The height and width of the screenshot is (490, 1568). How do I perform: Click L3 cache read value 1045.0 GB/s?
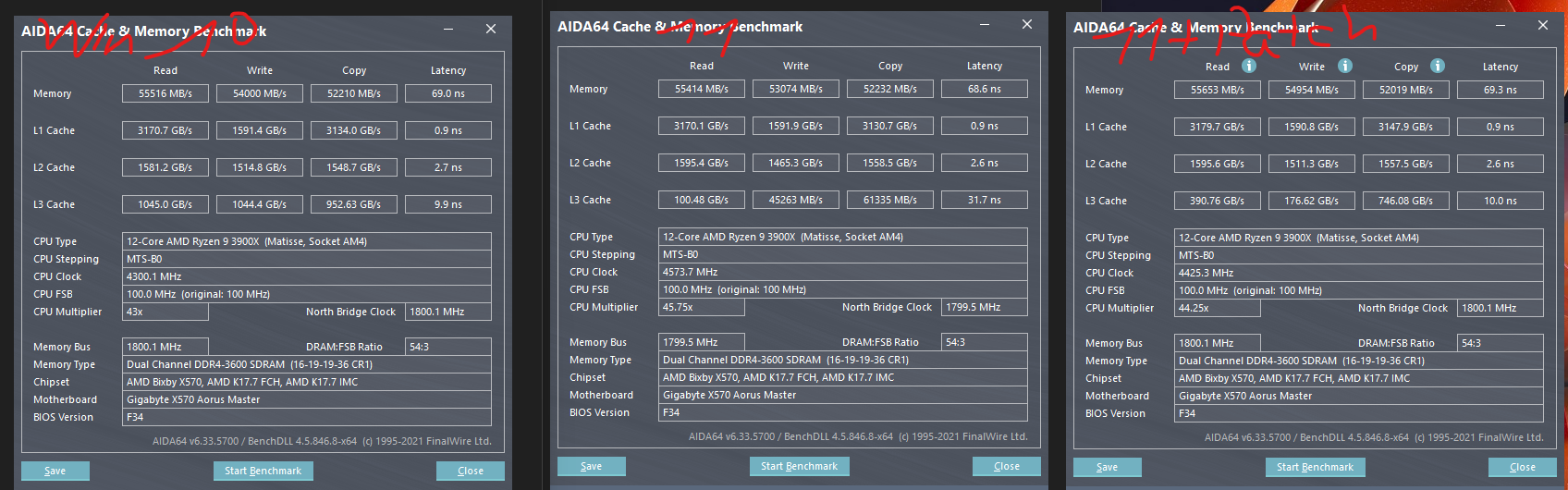point(165,204)
